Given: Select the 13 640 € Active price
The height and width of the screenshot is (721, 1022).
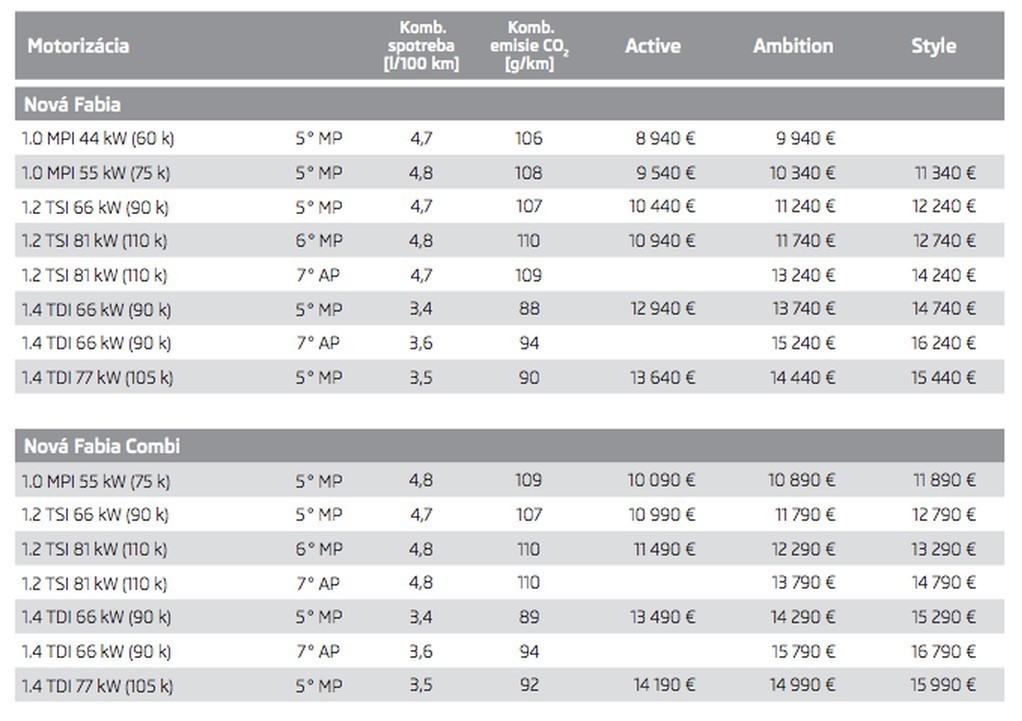Looking at the screenshot, I should [x=662, y=377].
